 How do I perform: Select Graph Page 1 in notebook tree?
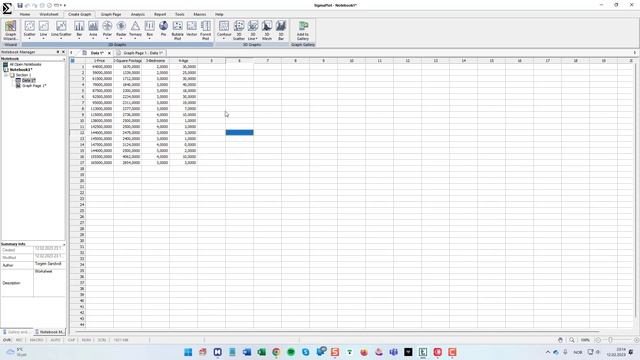pos(34,86)
